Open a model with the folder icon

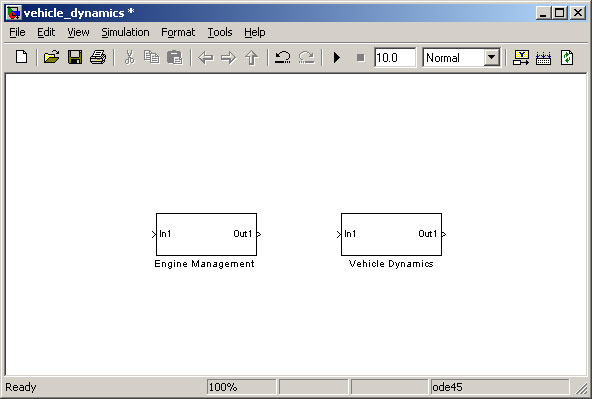coord(51,57)
